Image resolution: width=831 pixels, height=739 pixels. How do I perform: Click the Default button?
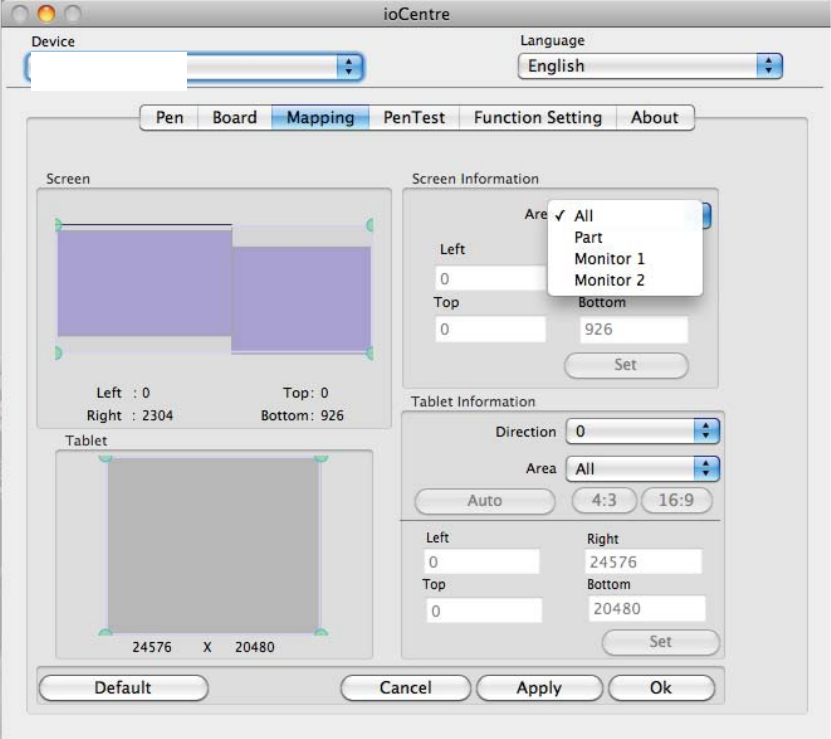(x=123, y=688)
